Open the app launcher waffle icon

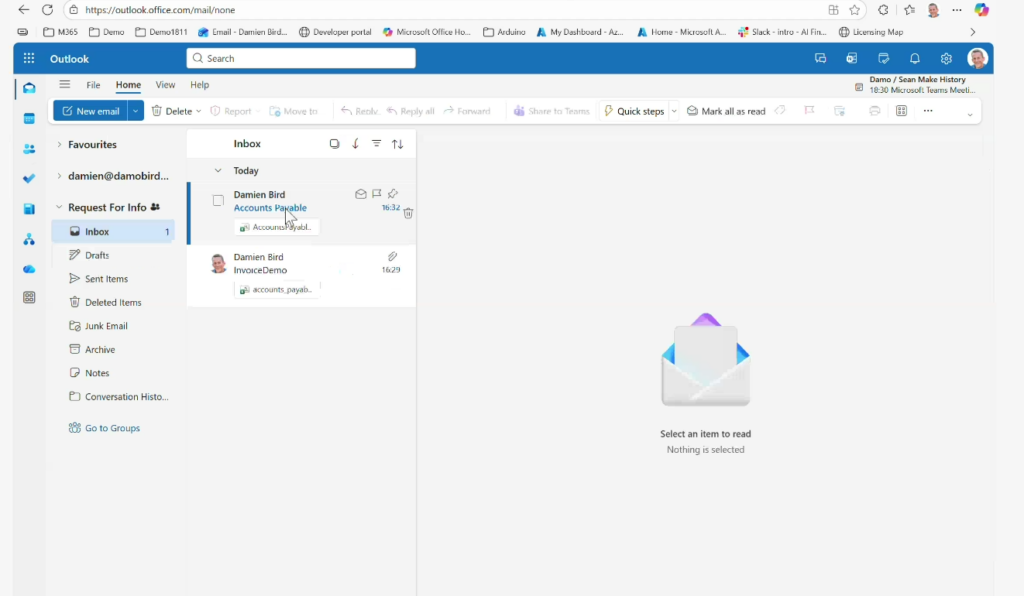pos(29,59)
